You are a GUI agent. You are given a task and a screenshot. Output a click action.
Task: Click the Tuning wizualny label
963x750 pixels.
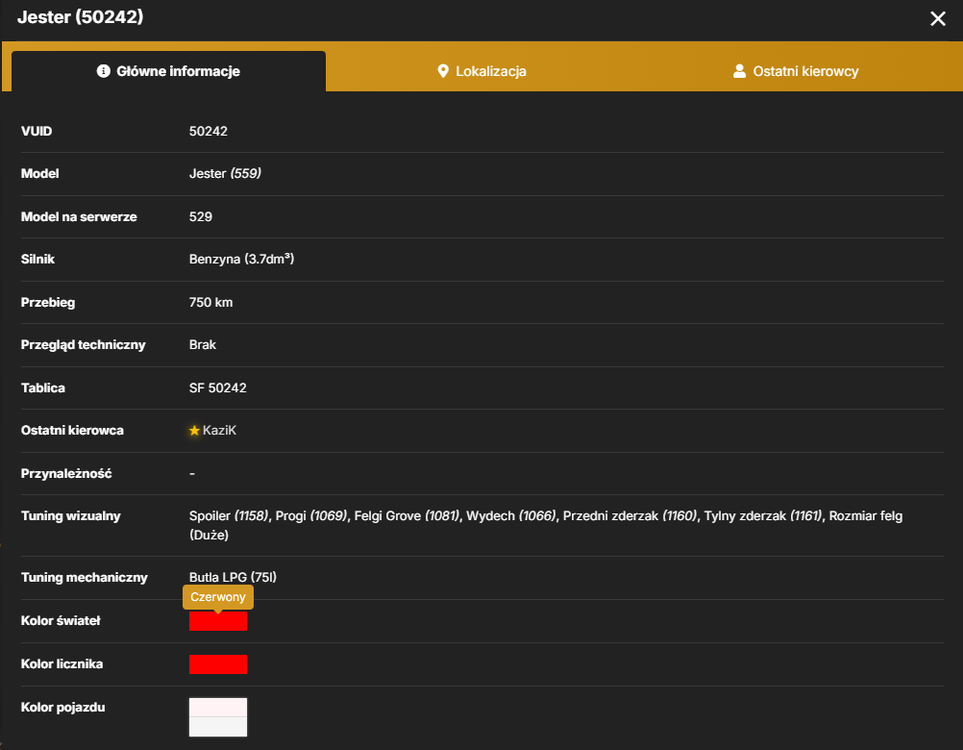point(71,516)
